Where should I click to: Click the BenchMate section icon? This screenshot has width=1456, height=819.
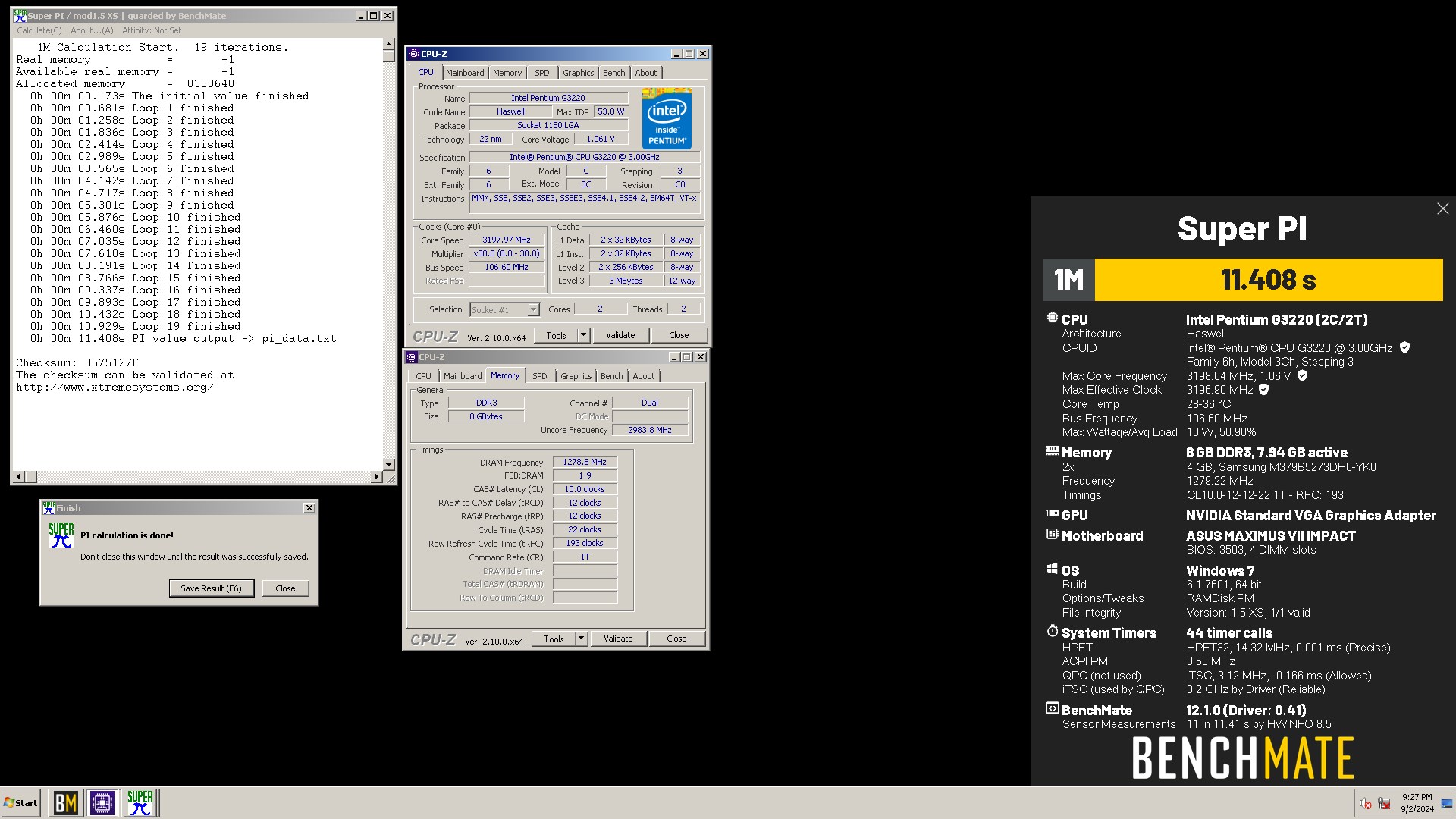[1052, 708]
